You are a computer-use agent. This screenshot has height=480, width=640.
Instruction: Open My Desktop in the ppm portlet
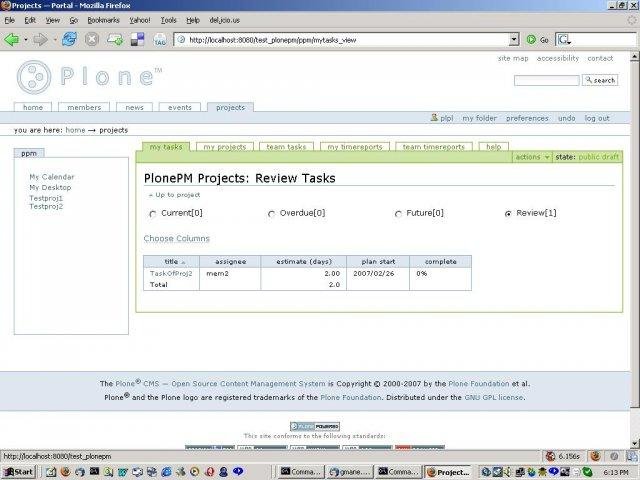click(x=50, y=187)
